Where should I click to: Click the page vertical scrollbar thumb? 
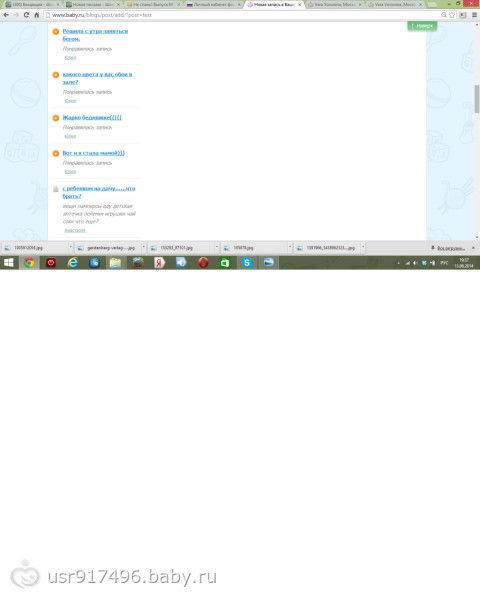click(x=477, y=99)
